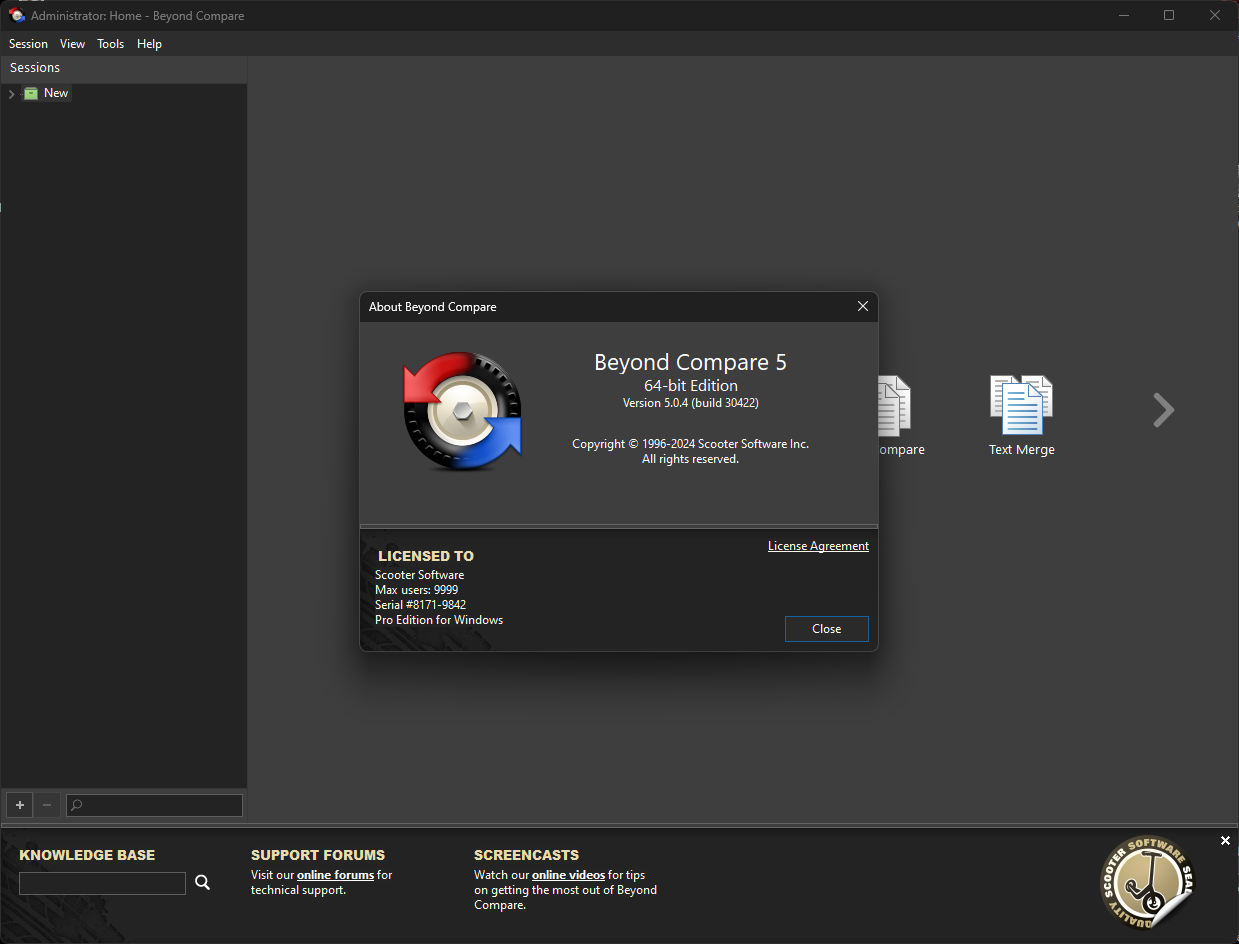Click the Beyond Compare title bar app icon
The height and width of the screenshot is (944, 1239).
pos(16,16)
